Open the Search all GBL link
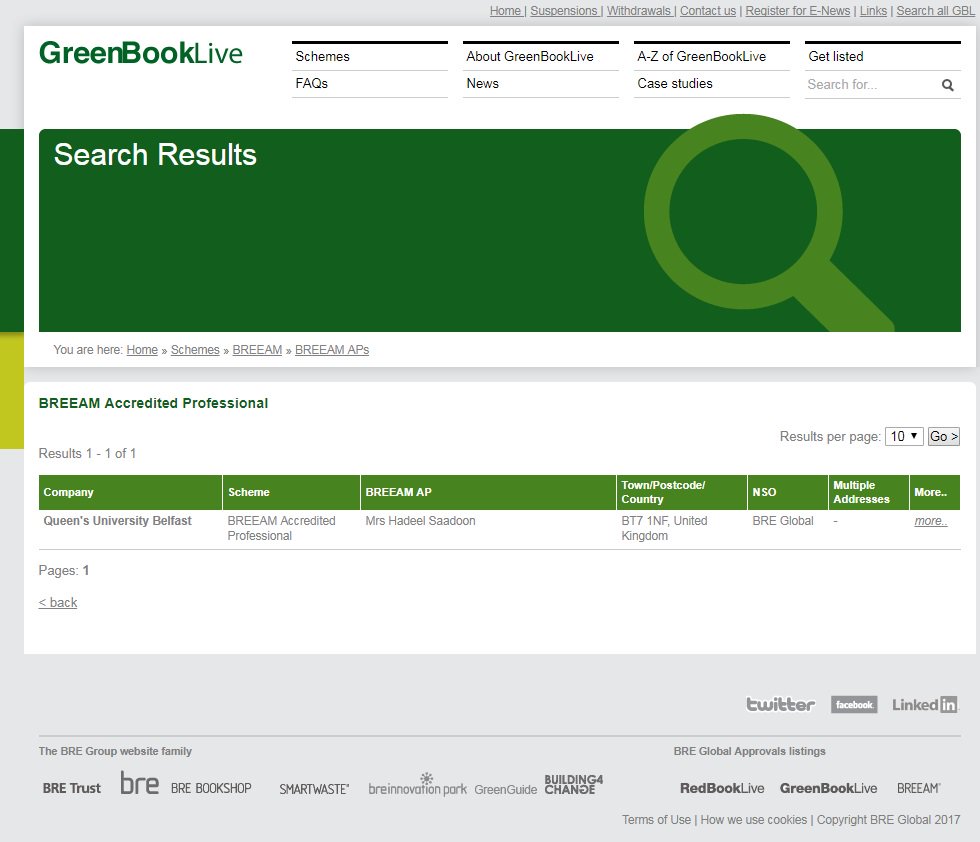 [x=935, y=11]
